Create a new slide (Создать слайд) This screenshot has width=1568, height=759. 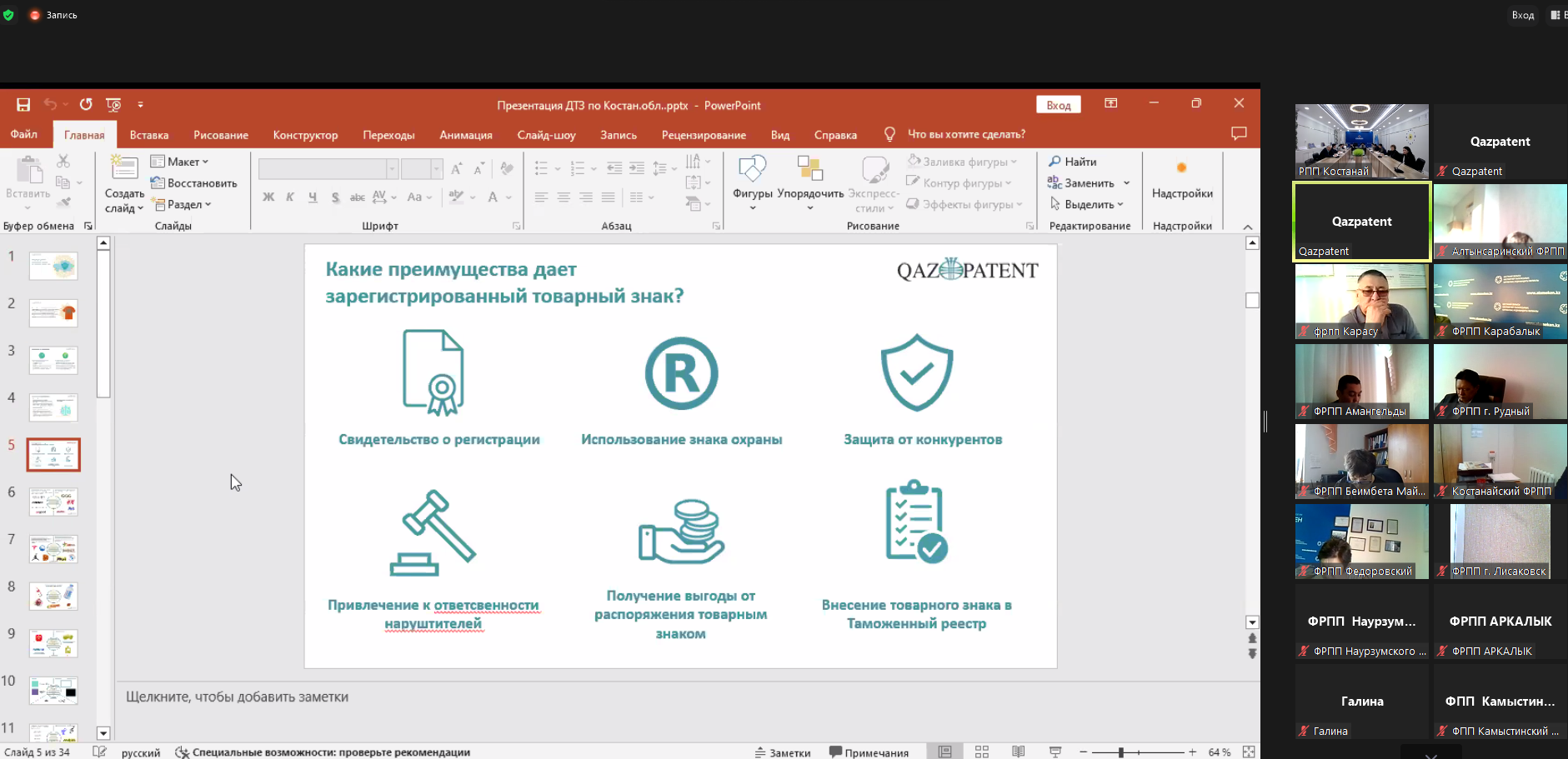124,170
